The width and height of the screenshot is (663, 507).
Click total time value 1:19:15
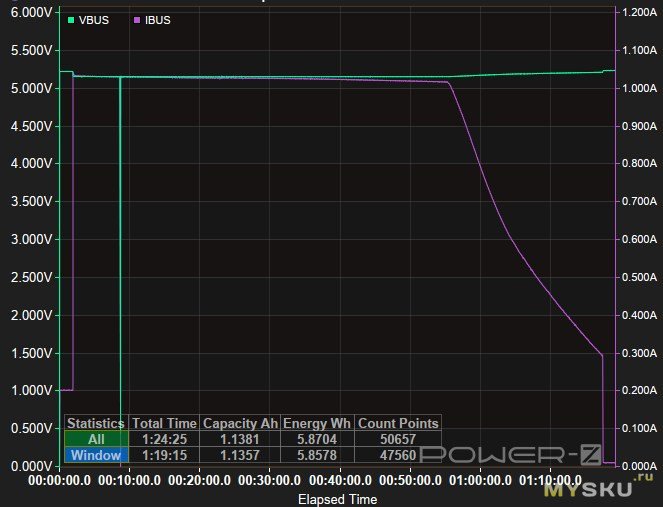click(164, 455)
